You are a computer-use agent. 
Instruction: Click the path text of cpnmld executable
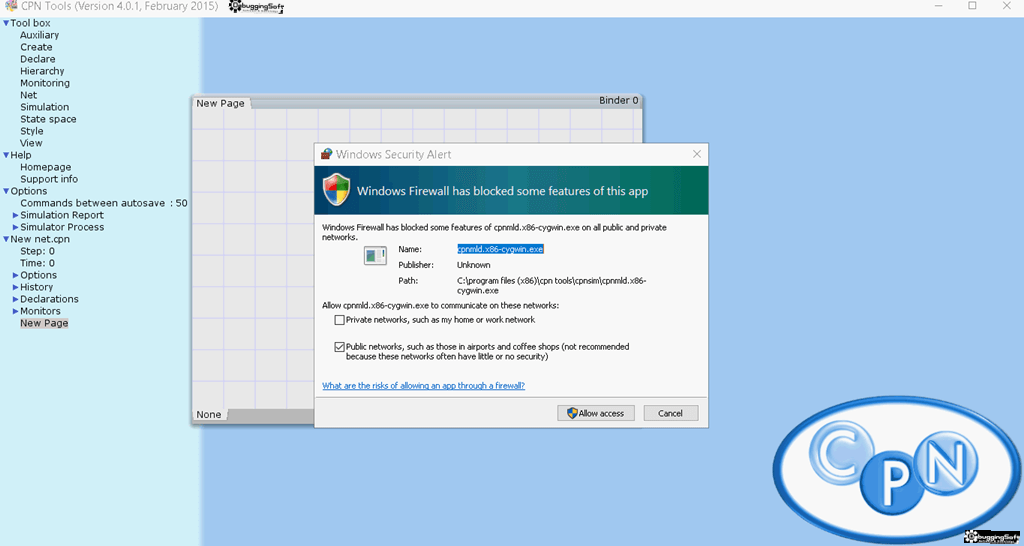pyautogui.click(x=552, y=285)
